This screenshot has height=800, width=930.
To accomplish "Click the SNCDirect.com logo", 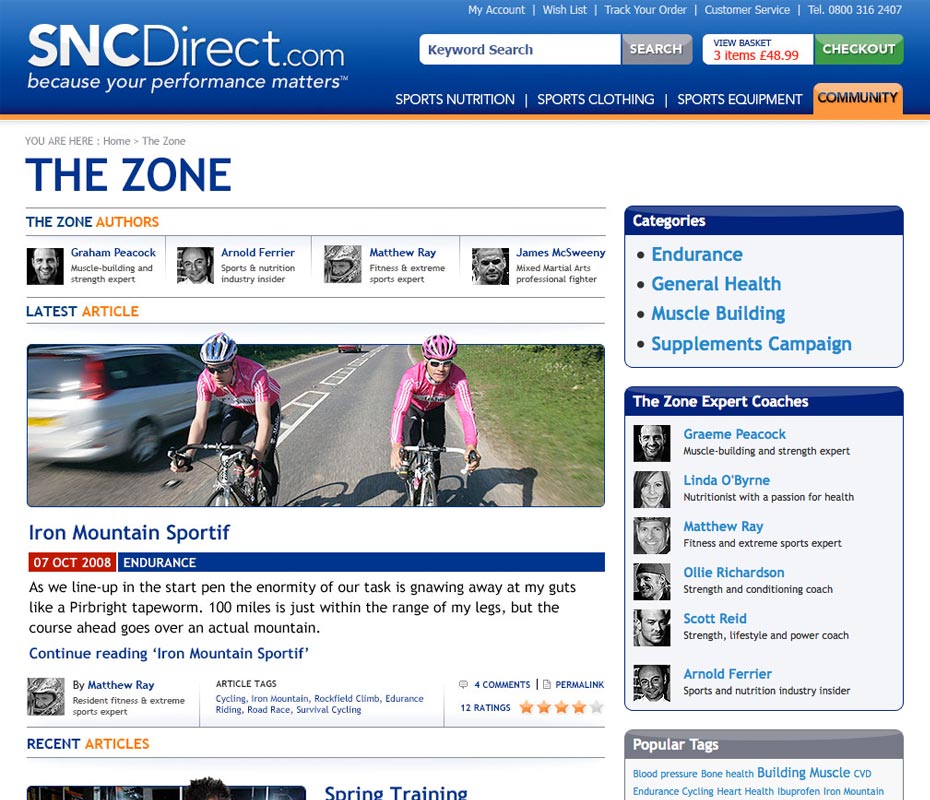I will pyautogui.click(x=187, y=56).
